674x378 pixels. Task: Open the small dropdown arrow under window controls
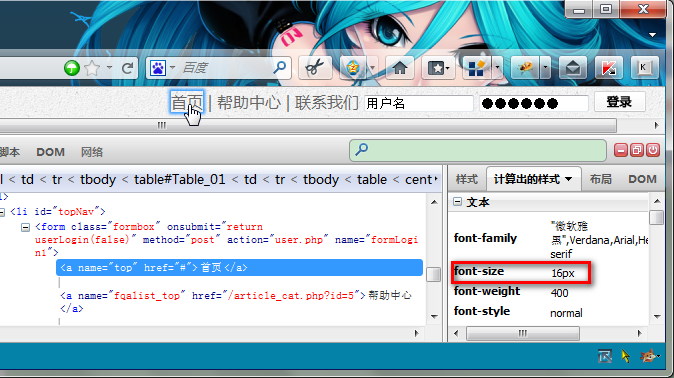click(653, 34)
